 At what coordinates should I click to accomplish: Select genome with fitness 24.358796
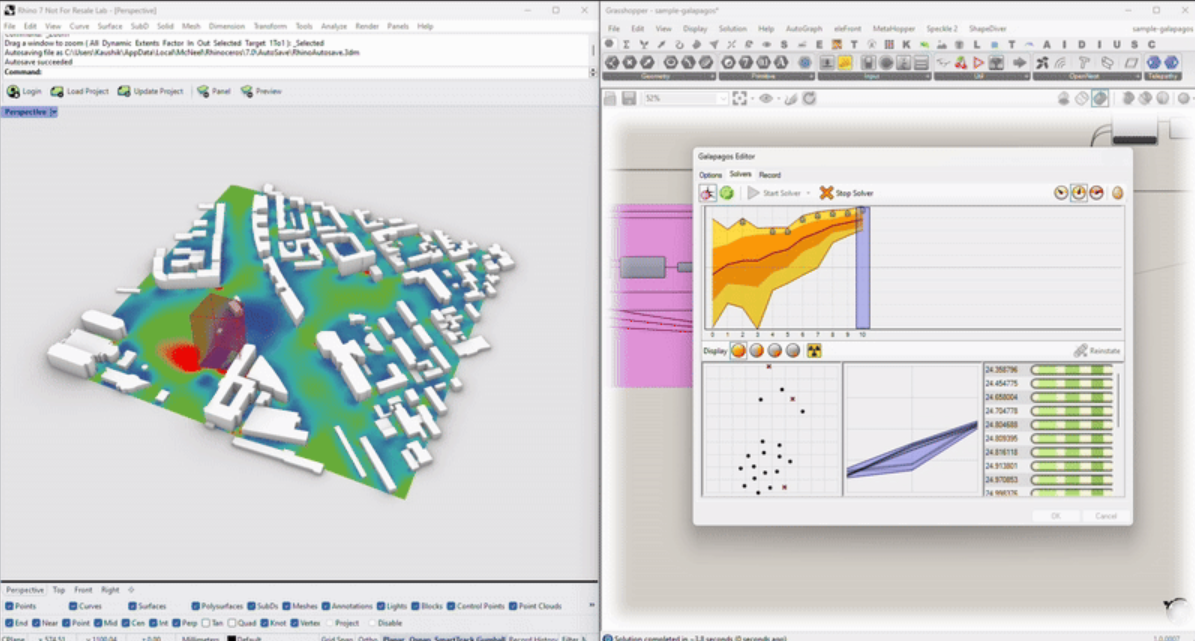[x=1001, y=370]
